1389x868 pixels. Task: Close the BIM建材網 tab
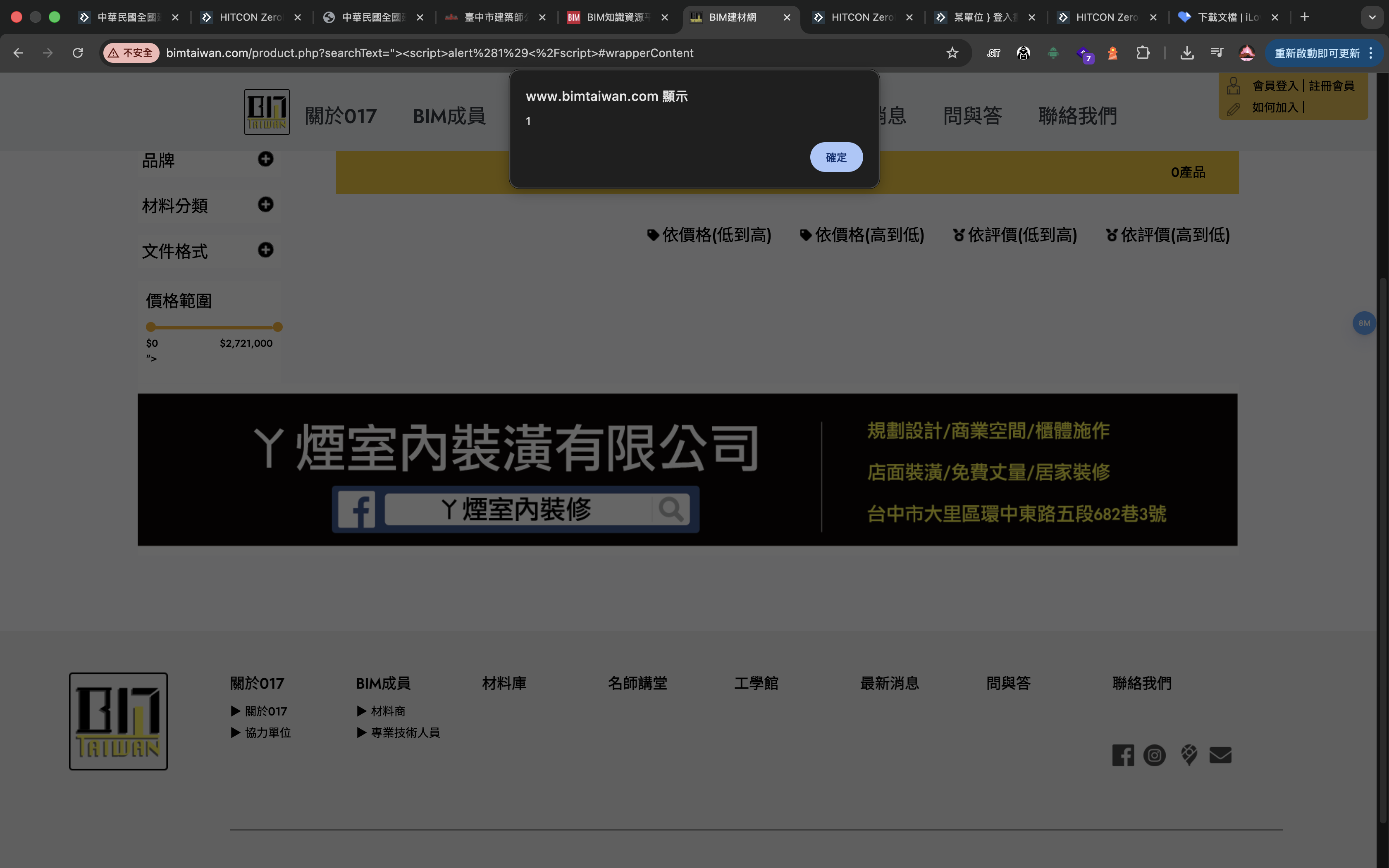(787, 17)
